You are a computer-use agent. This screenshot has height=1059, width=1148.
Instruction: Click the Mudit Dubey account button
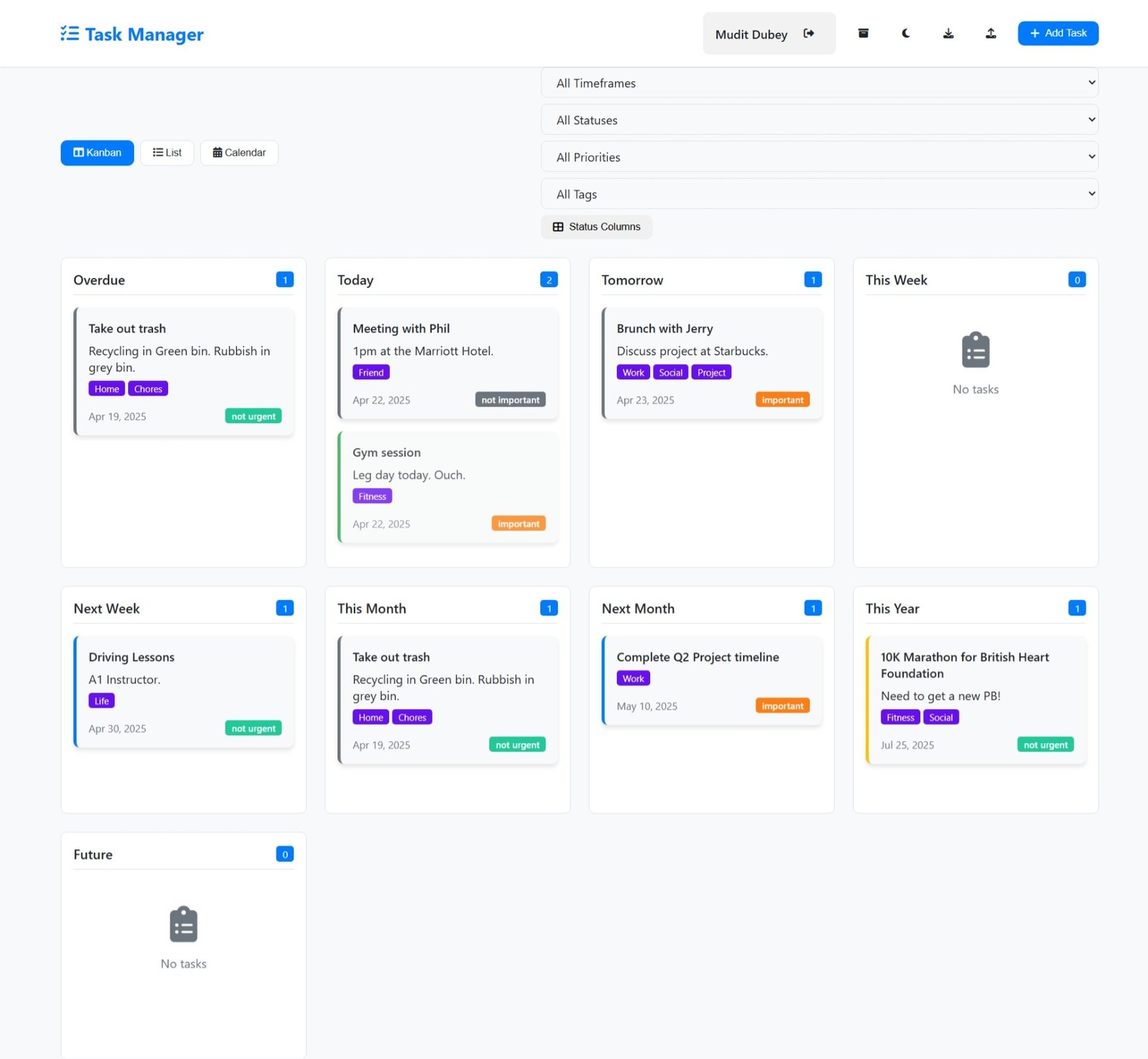click(x=751, y=33)
